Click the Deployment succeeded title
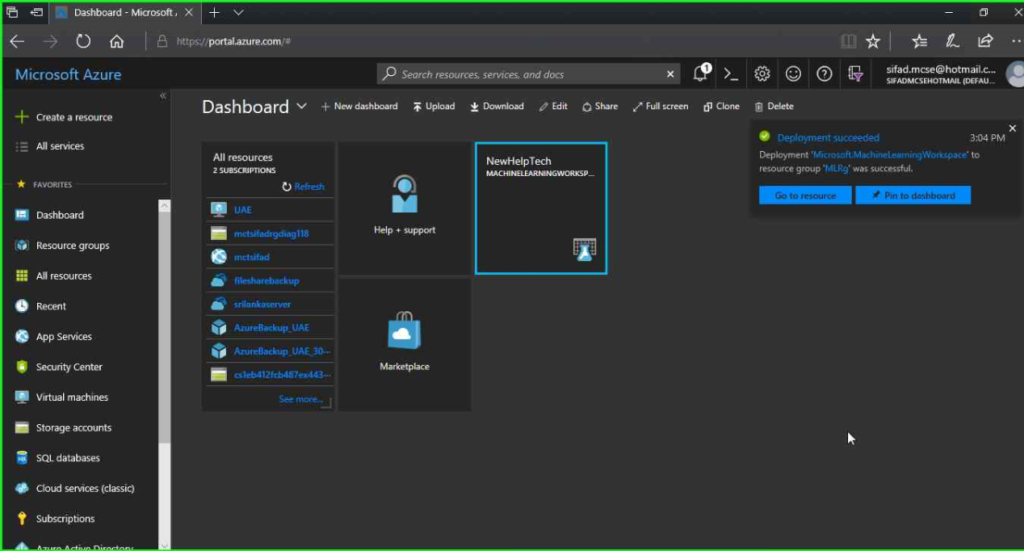 coord(828,138)
